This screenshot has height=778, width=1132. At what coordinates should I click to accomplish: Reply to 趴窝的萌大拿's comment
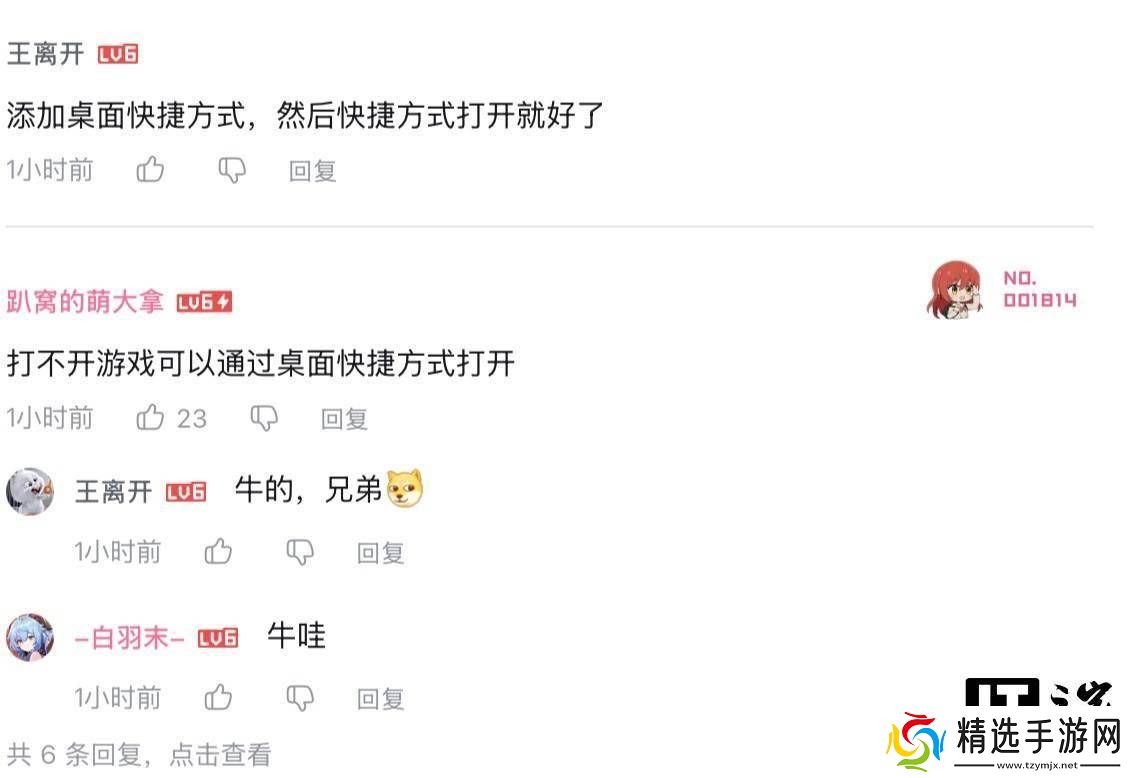[344, 419]
